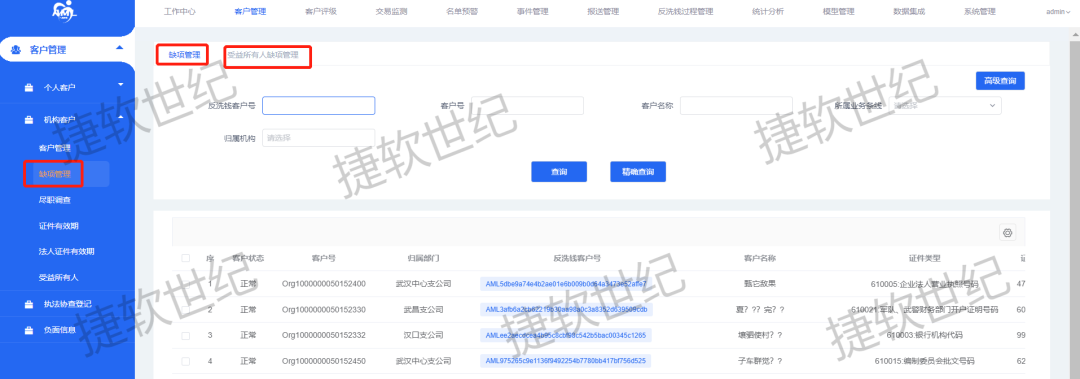Tick checkbox for row Org1000000050152330
This screenshot has width=1080, height=379.
[x=185, y=309]
